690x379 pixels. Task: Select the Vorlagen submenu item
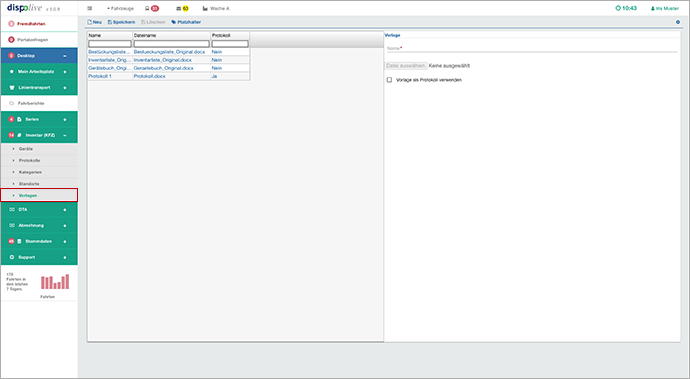[x=39, y=195]
